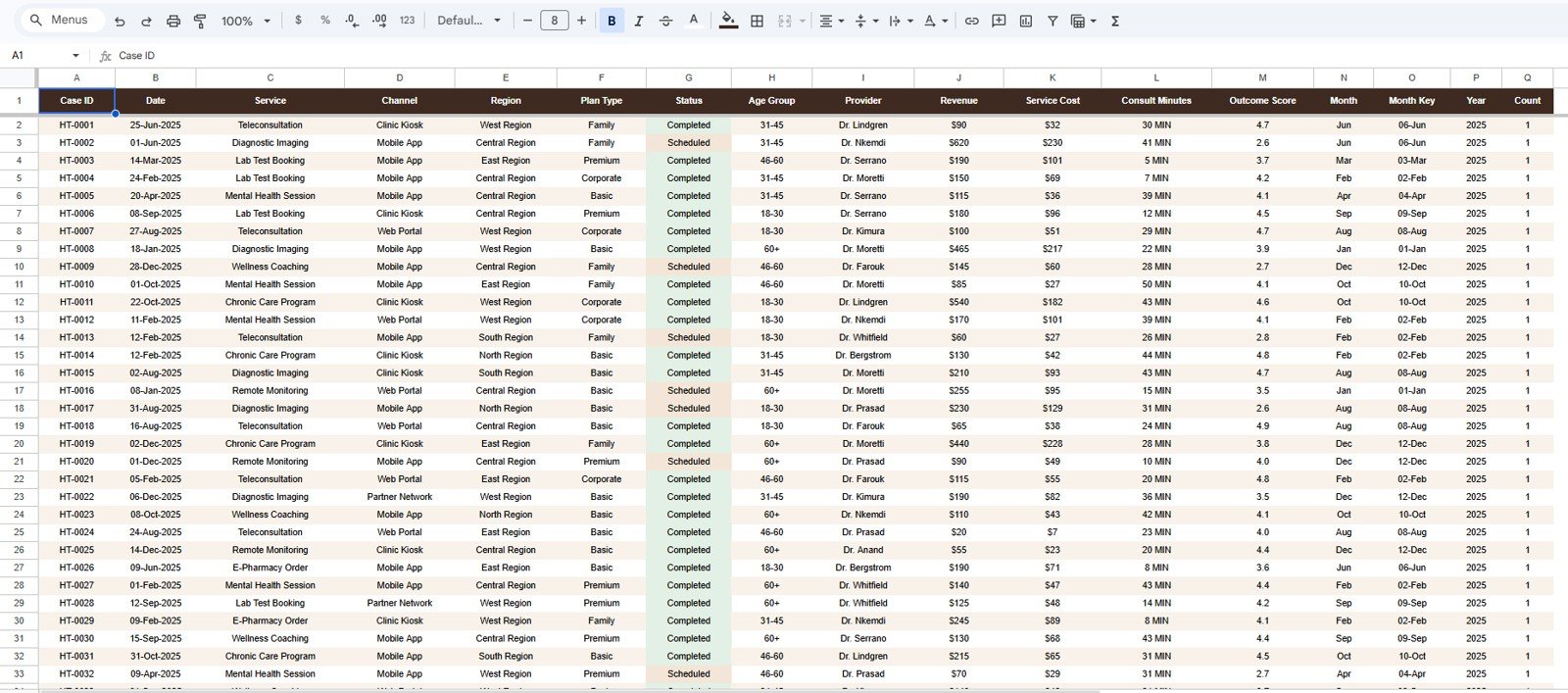
Task: Open the horizontal align dropdown
Action: point(831,21)
